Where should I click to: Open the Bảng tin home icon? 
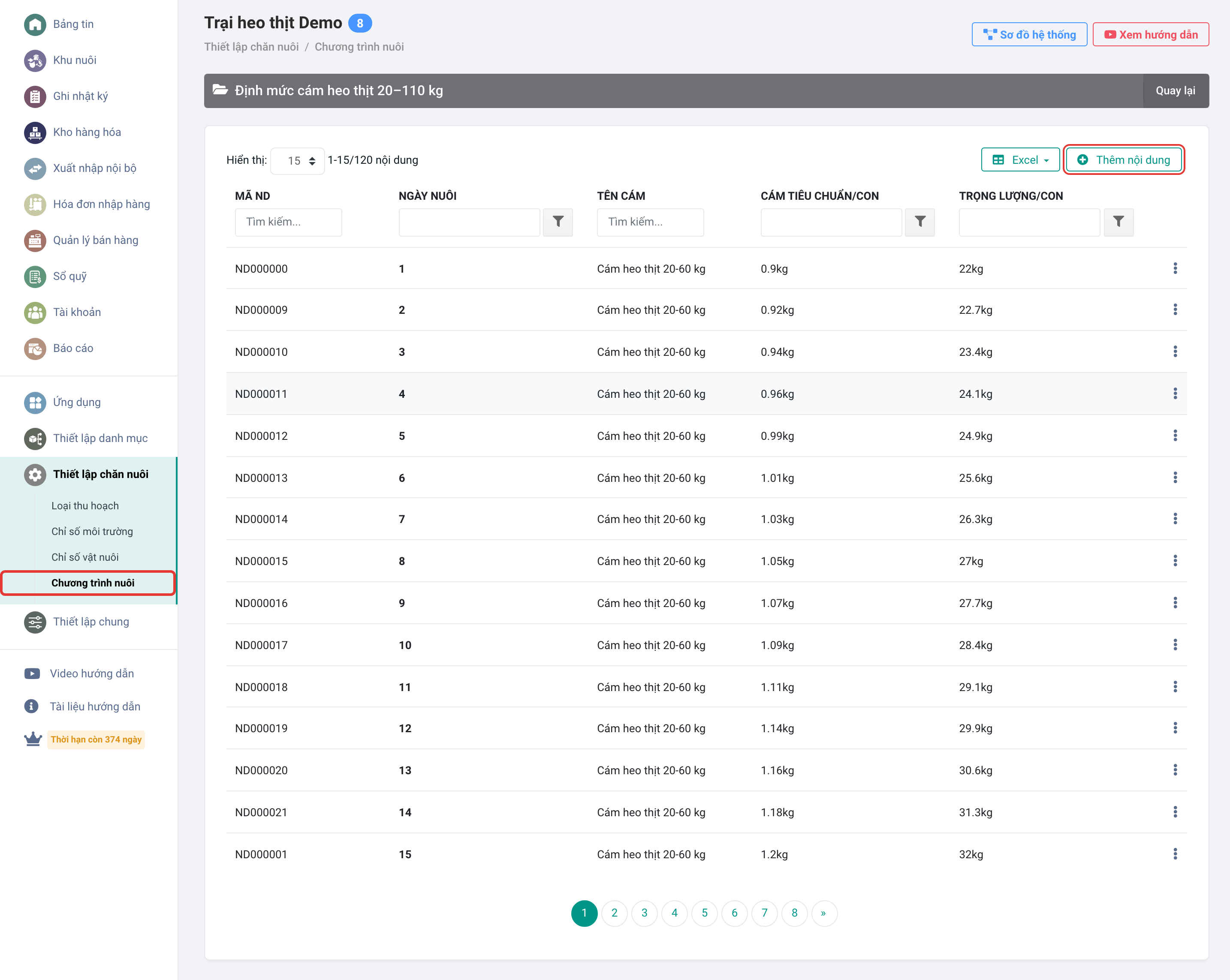[35, 24]
